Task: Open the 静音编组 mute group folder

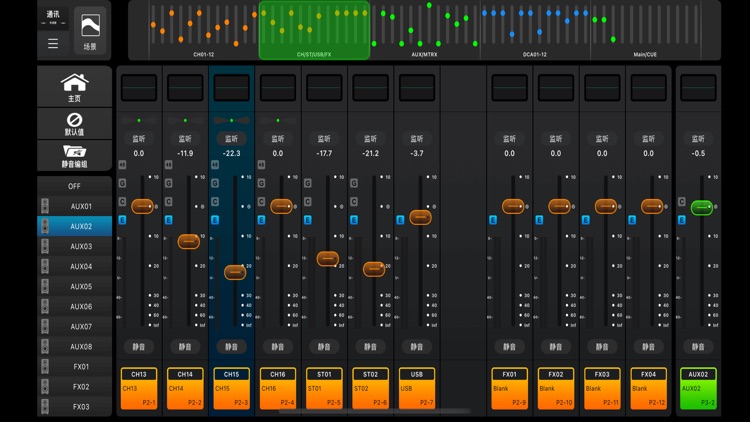Action: pyautogui.click(x=74, y=156)
